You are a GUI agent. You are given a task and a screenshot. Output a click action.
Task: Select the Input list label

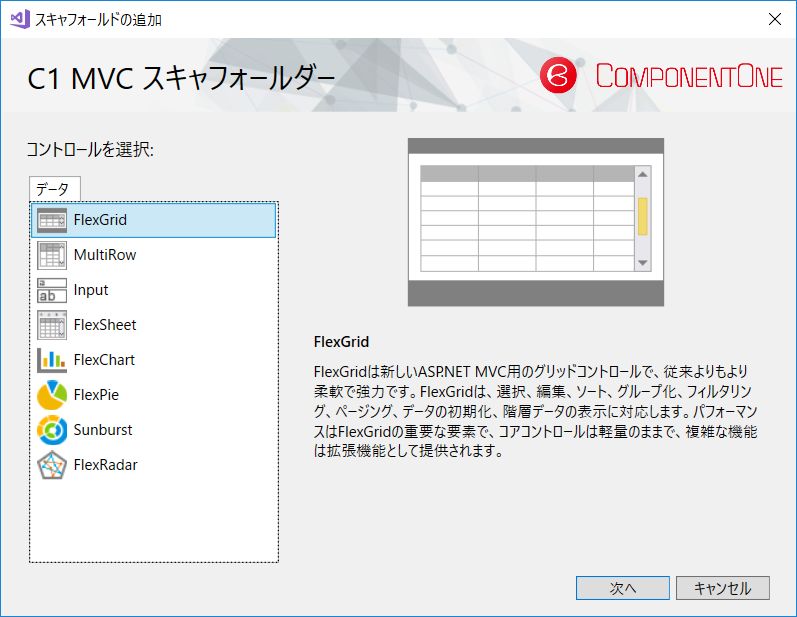click(91, 290)
